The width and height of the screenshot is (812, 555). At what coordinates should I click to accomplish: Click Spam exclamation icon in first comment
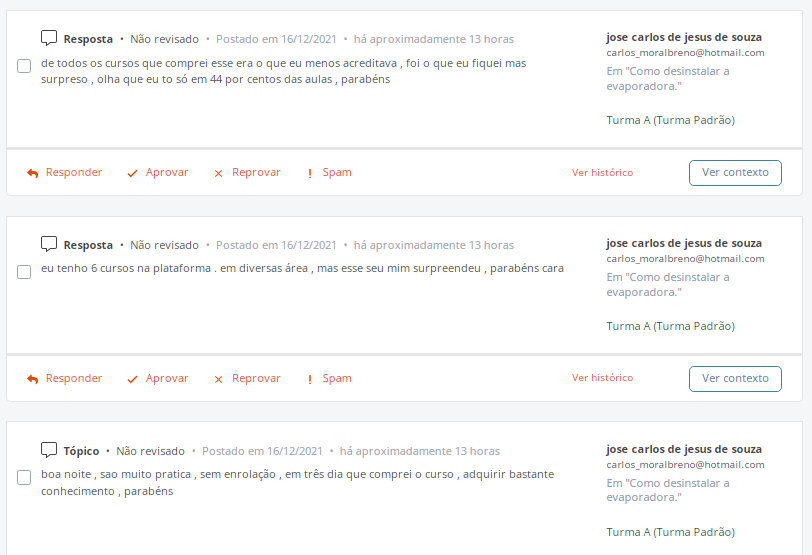pyautogui.click(x=310, y=173)
